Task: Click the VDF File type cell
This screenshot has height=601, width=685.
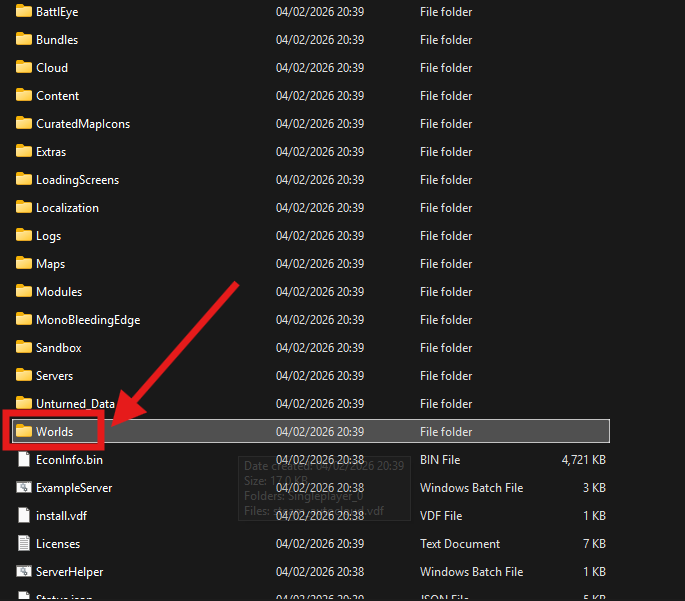Action: point(441,515)
